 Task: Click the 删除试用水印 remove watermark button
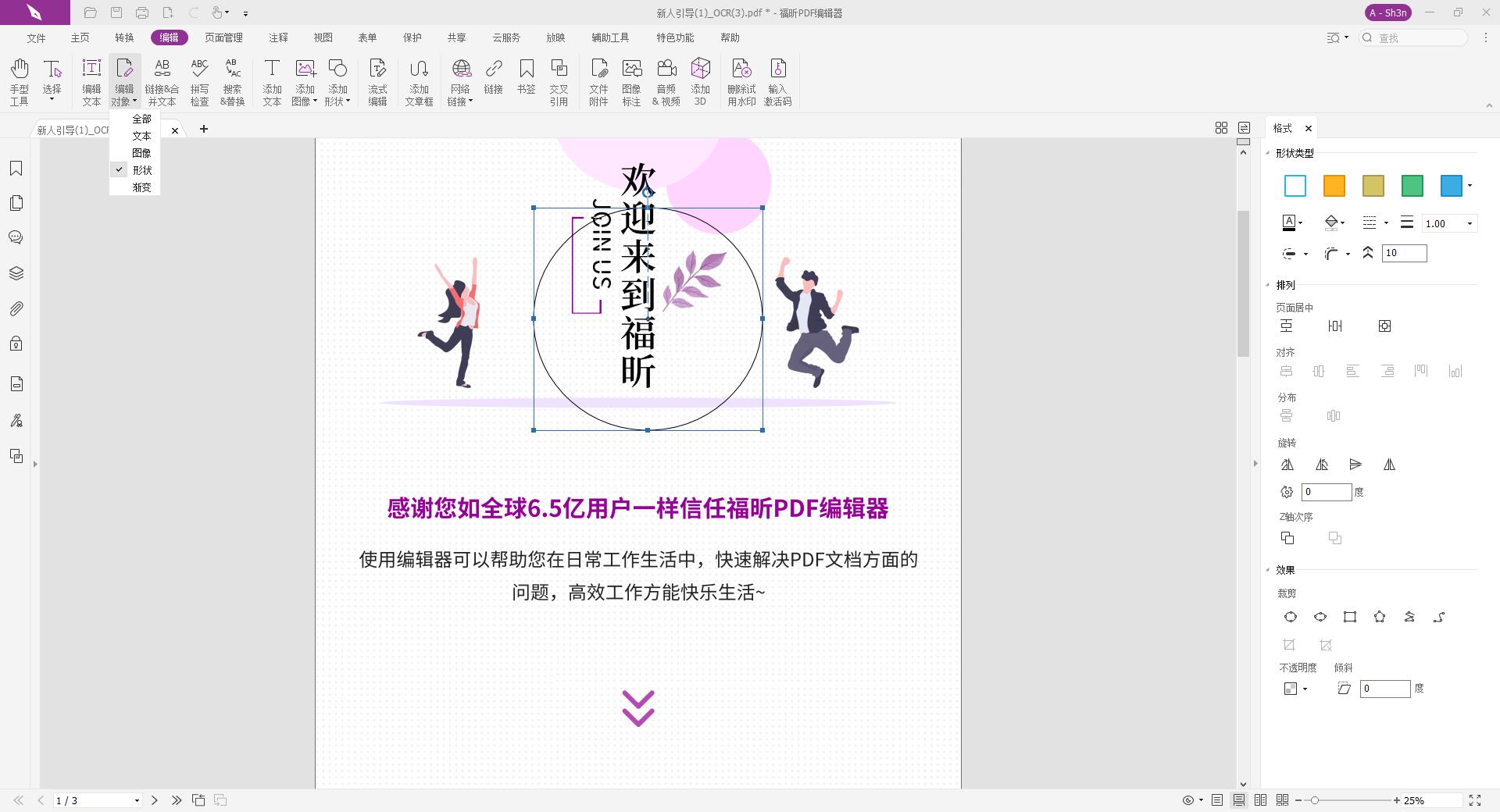(741, 81)
